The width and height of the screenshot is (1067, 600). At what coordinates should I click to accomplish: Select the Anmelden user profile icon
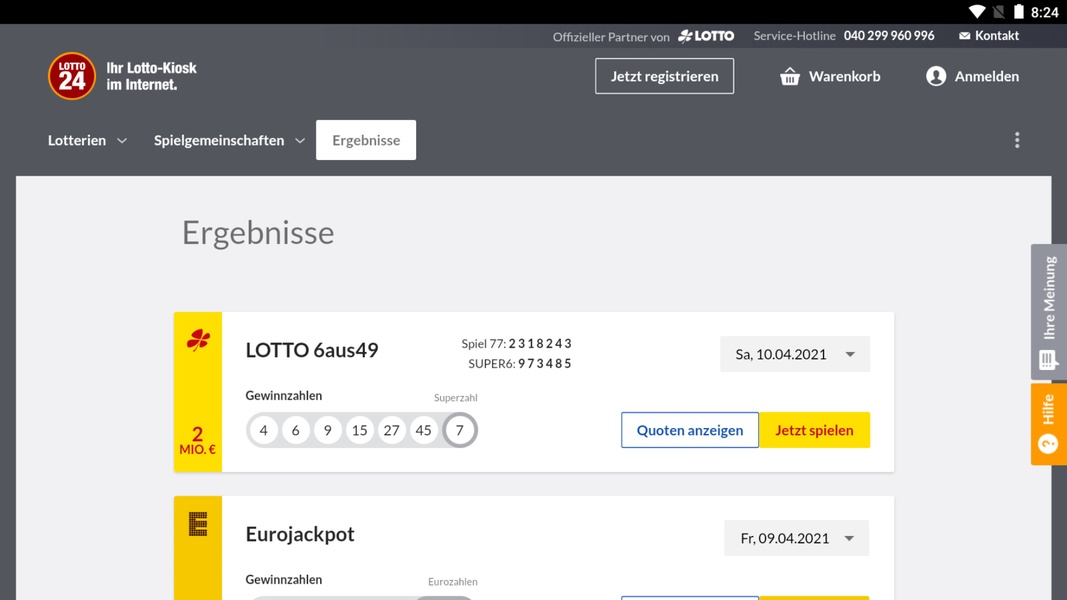click(936, 76)
